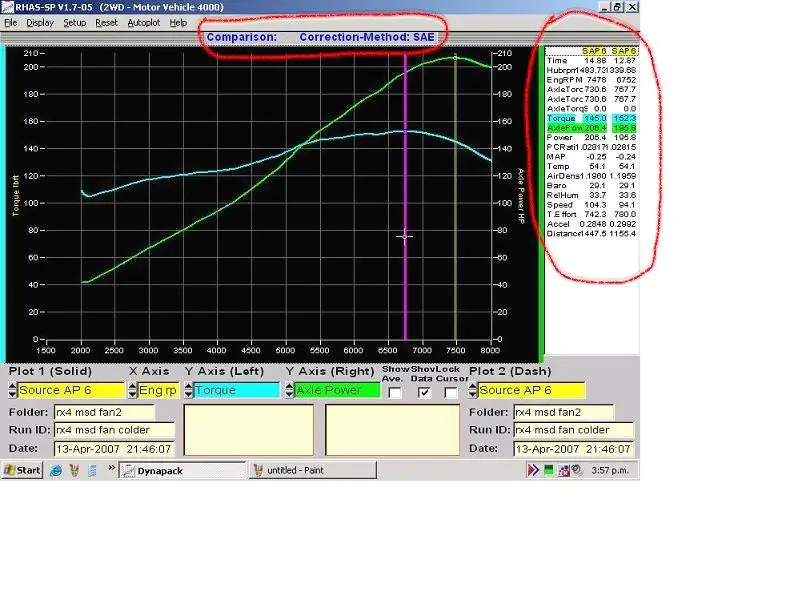
Task: Click the Y Axis (Right) stepper arrows
Action: click(x=290, y=390)
